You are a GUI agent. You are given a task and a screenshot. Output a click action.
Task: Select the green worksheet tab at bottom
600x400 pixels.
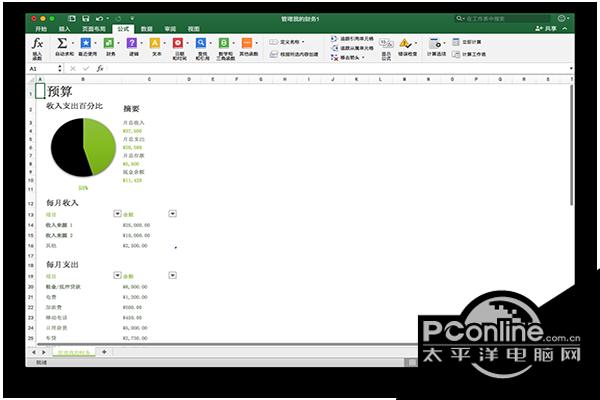[x=74, y=352]
